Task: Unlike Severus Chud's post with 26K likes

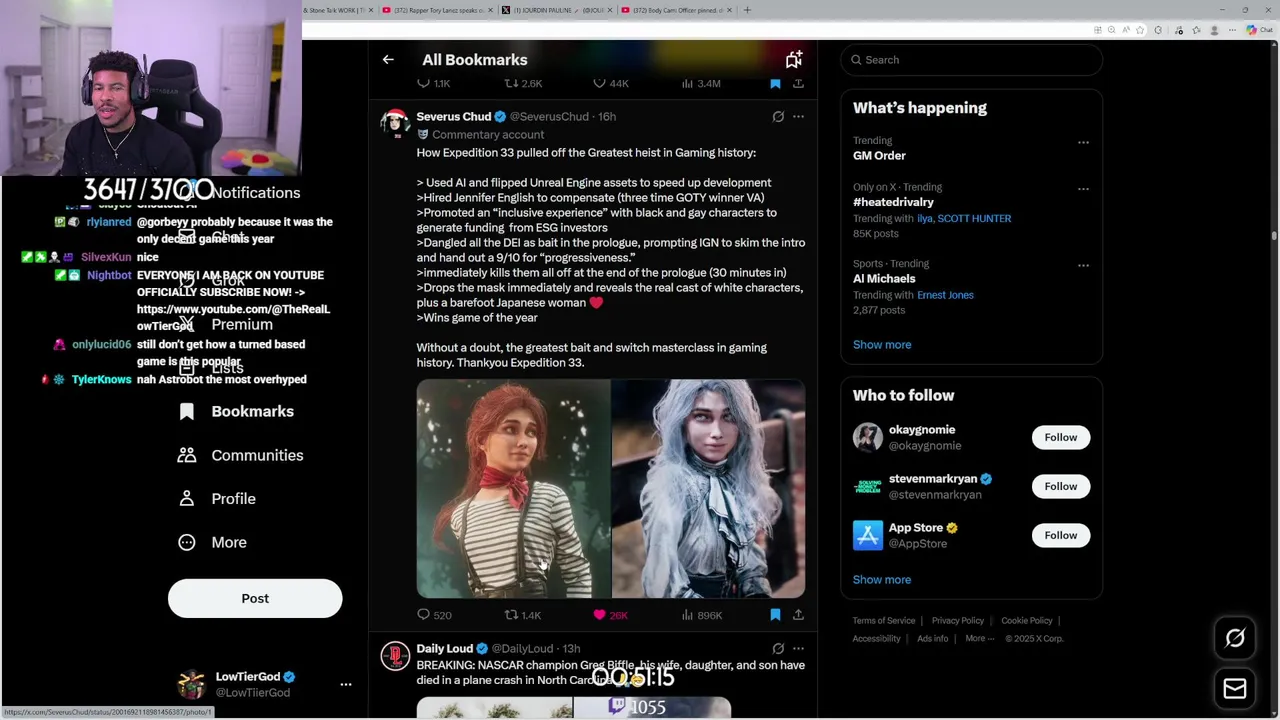Action: click(610, 615)
